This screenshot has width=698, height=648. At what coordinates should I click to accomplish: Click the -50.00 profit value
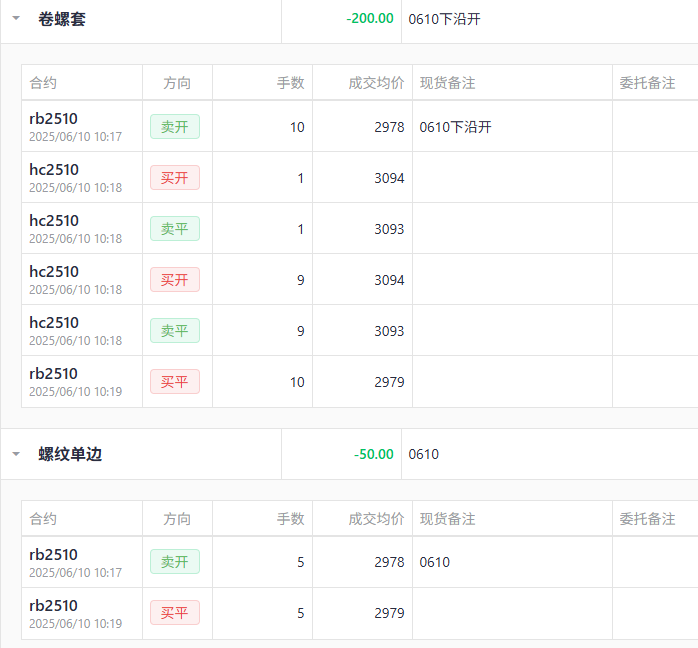(373, 454)
